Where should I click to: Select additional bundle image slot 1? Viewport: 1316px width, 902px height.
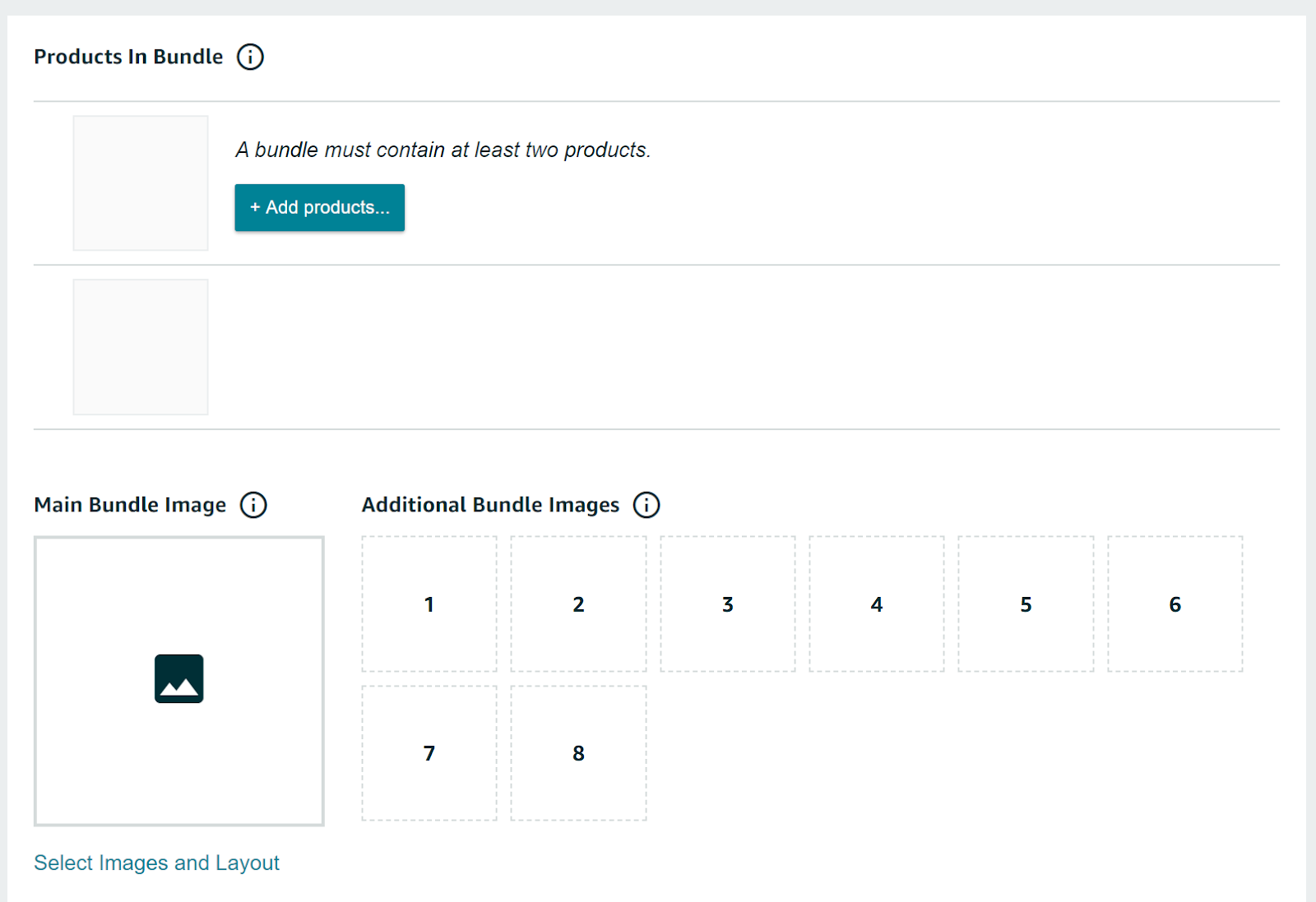(429, 604)
